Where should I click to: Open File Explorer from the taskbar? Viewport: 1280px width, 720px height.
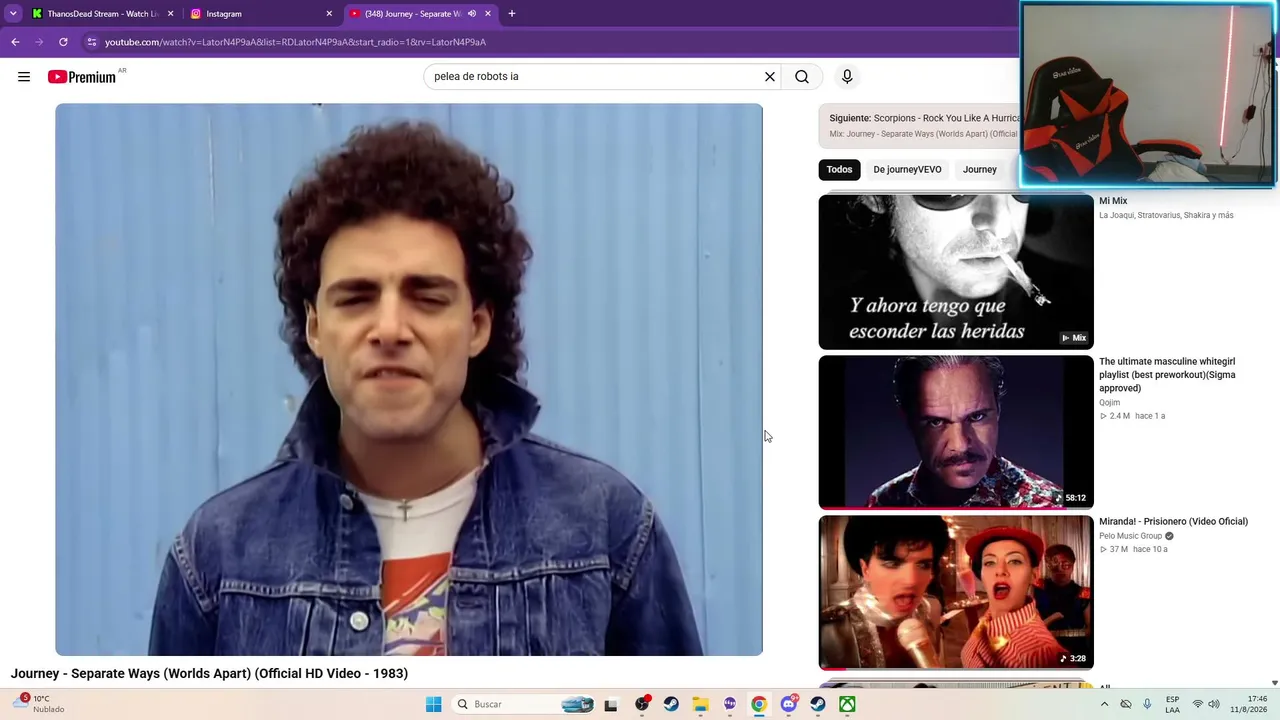(x=700, y=704)
